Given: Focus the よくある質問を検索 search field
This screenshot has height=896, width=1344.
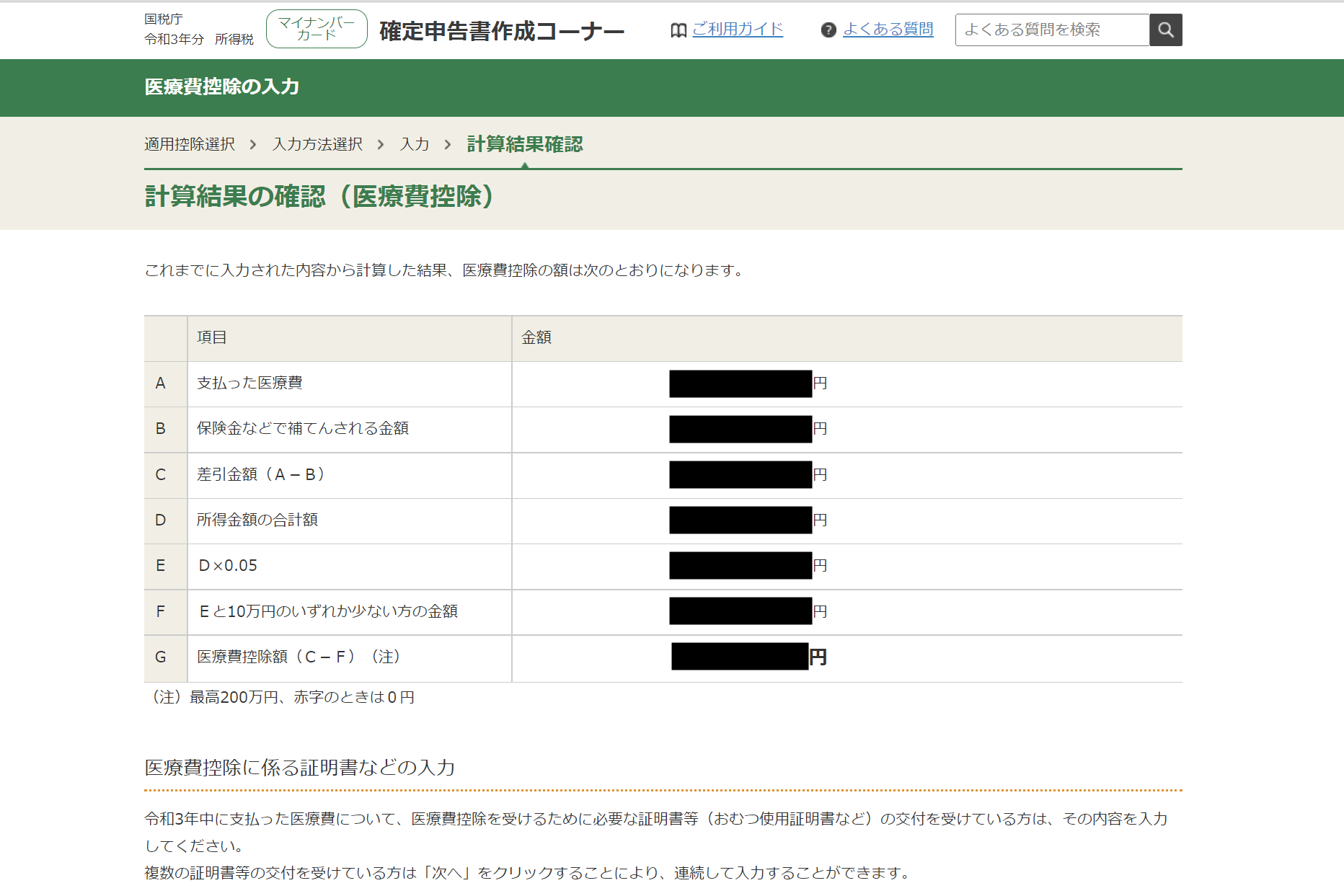Looking at the screenshot, I should (x=1052, y=30).
